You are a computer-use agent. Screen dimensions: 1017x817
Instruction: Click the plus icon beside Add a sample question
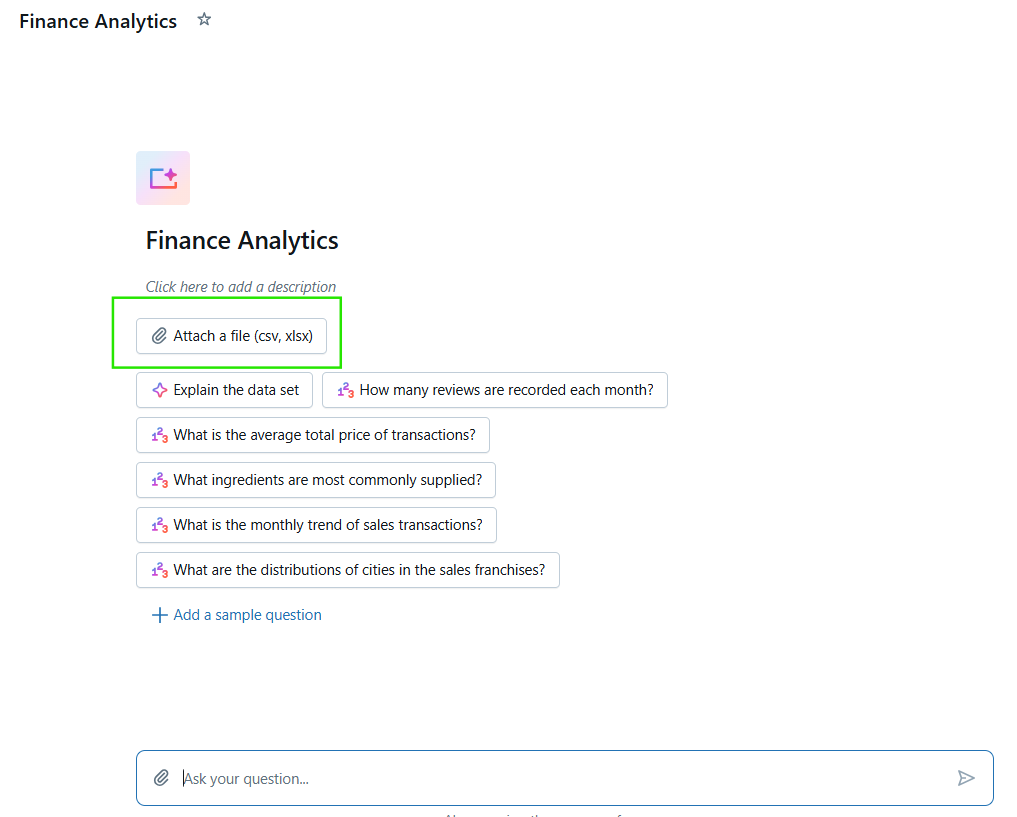[160, 614]
